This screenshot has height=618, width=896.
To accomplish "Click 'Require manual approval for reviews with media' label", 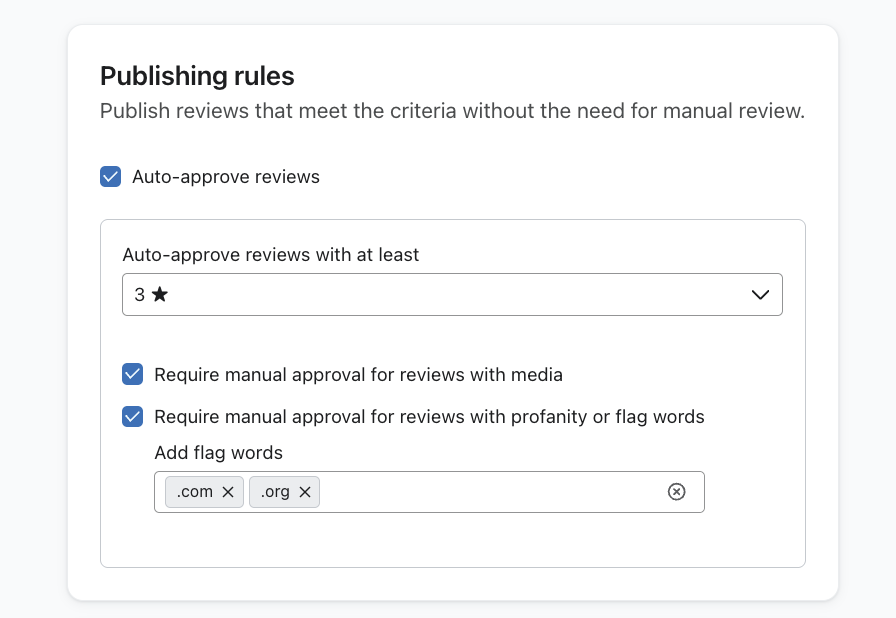I will click(x=358, y=375).
